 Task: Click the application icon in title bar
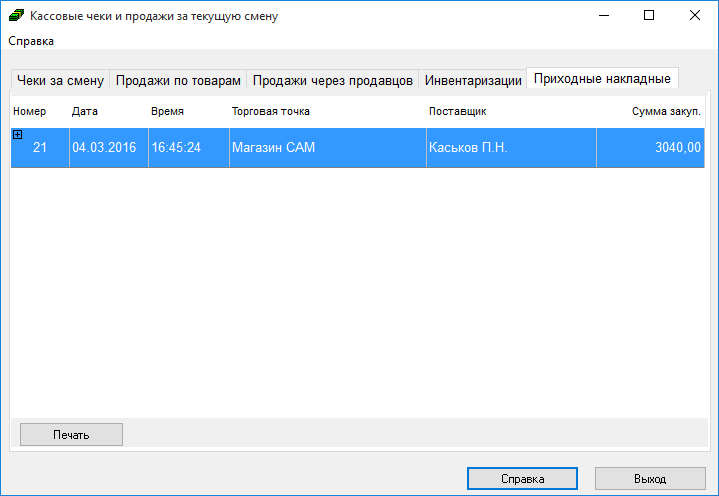tap(17, 16)
